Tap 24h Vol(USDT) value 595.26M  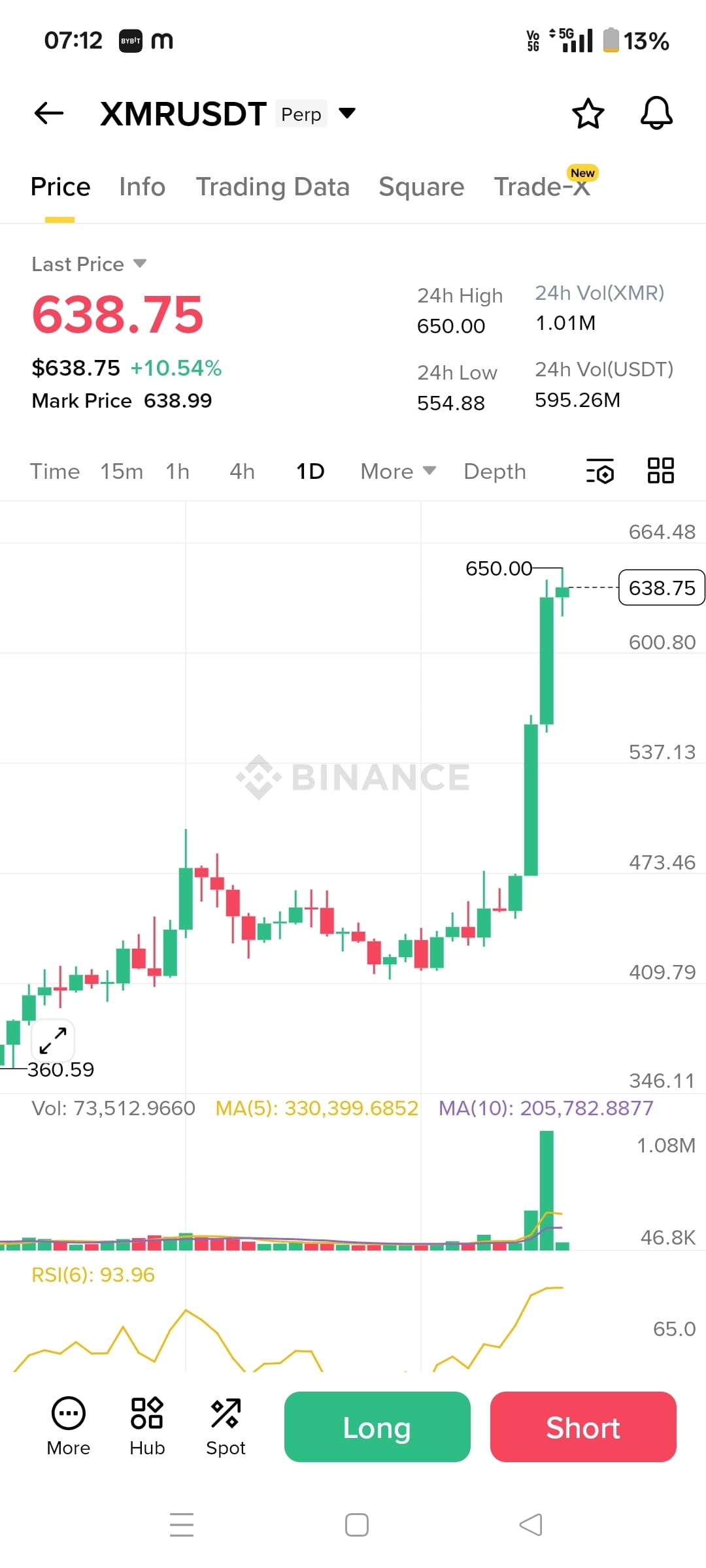pos(578,400)
